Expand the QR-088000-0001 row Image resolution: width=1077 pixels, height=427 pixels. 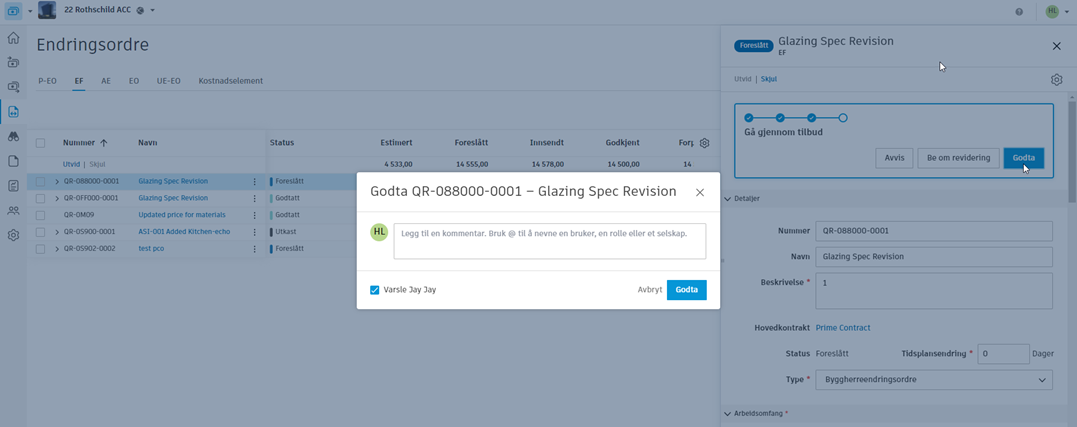pyautogui.click(x=57, y=181)
